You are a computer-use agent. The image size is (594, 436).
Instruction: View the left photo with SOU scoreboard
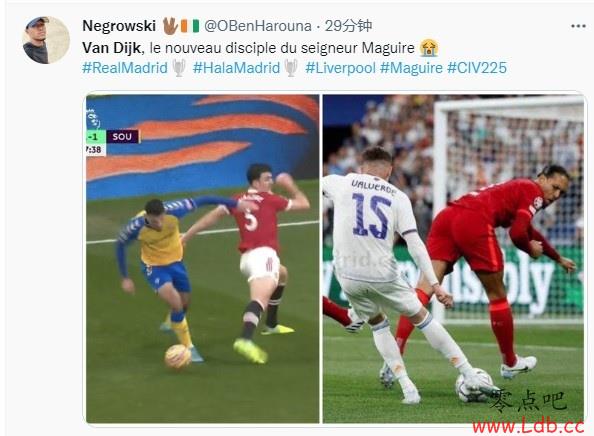pyautogui.click(x=203, y=259)
